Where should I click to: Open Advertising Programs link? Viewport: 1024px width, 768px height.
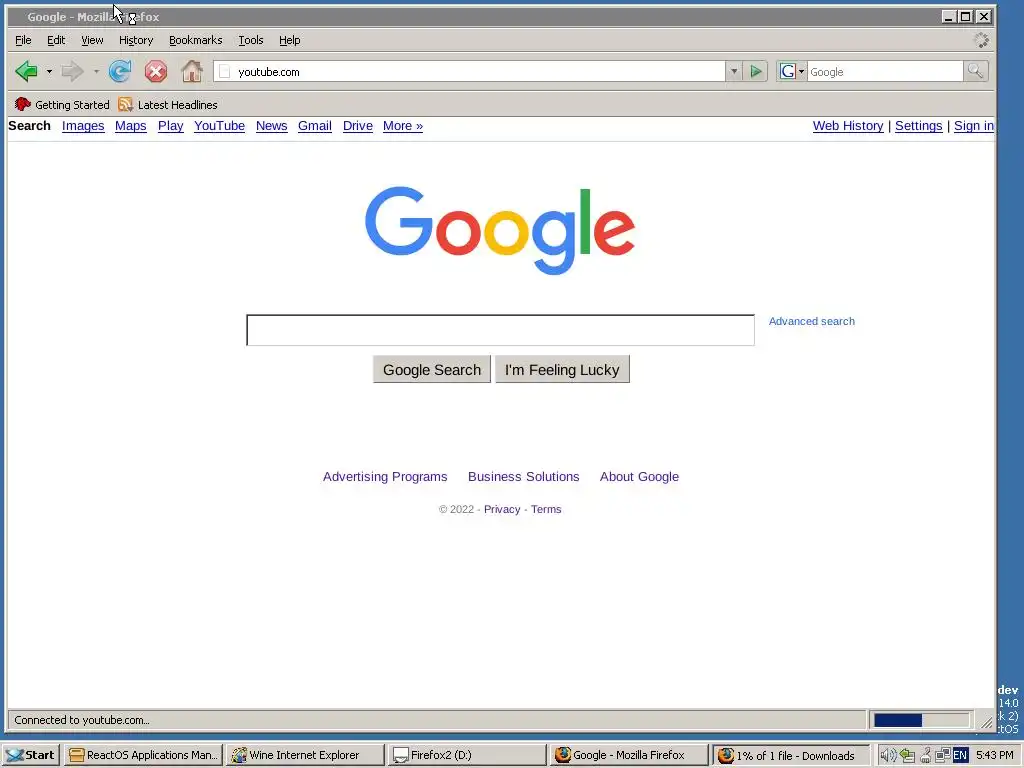pyautogui.click(x=385, y=477)
